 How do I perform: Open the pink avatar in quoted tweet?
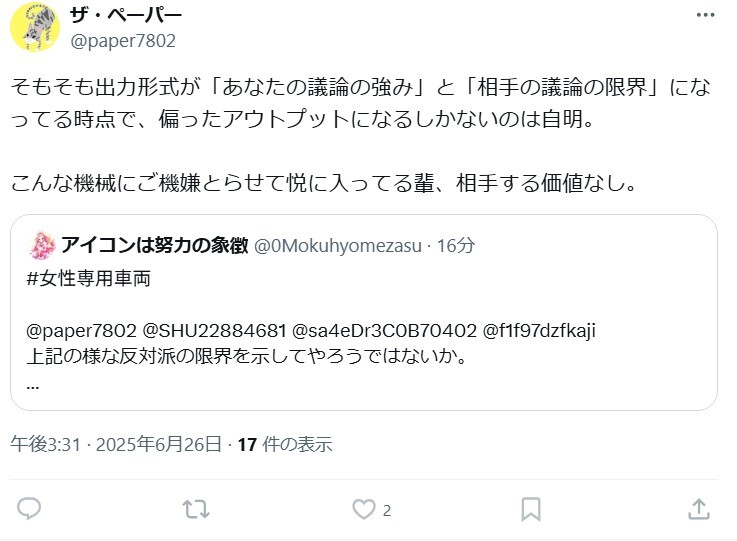point(42,245)
